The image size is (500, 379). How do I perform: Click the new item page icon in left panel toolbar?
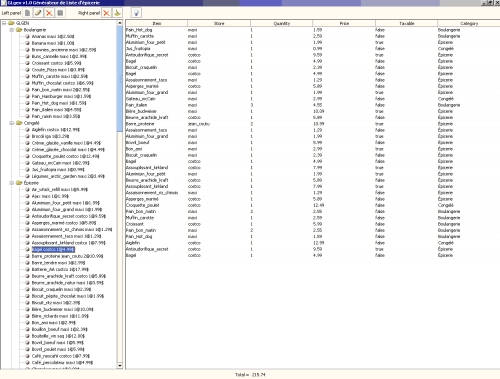[27, 13]
